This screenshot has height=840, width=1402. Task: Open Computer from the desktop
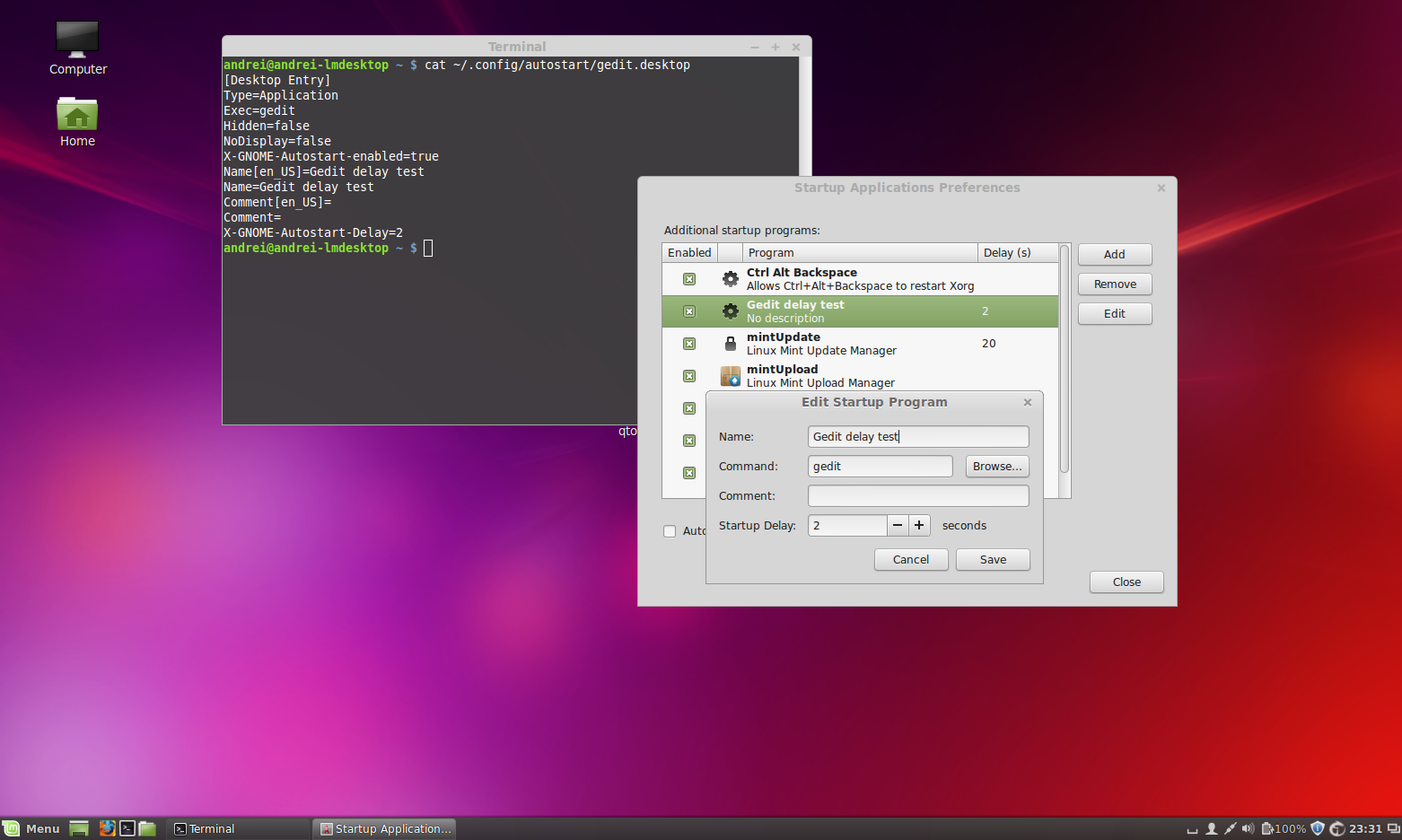click(x=76, y=39)
